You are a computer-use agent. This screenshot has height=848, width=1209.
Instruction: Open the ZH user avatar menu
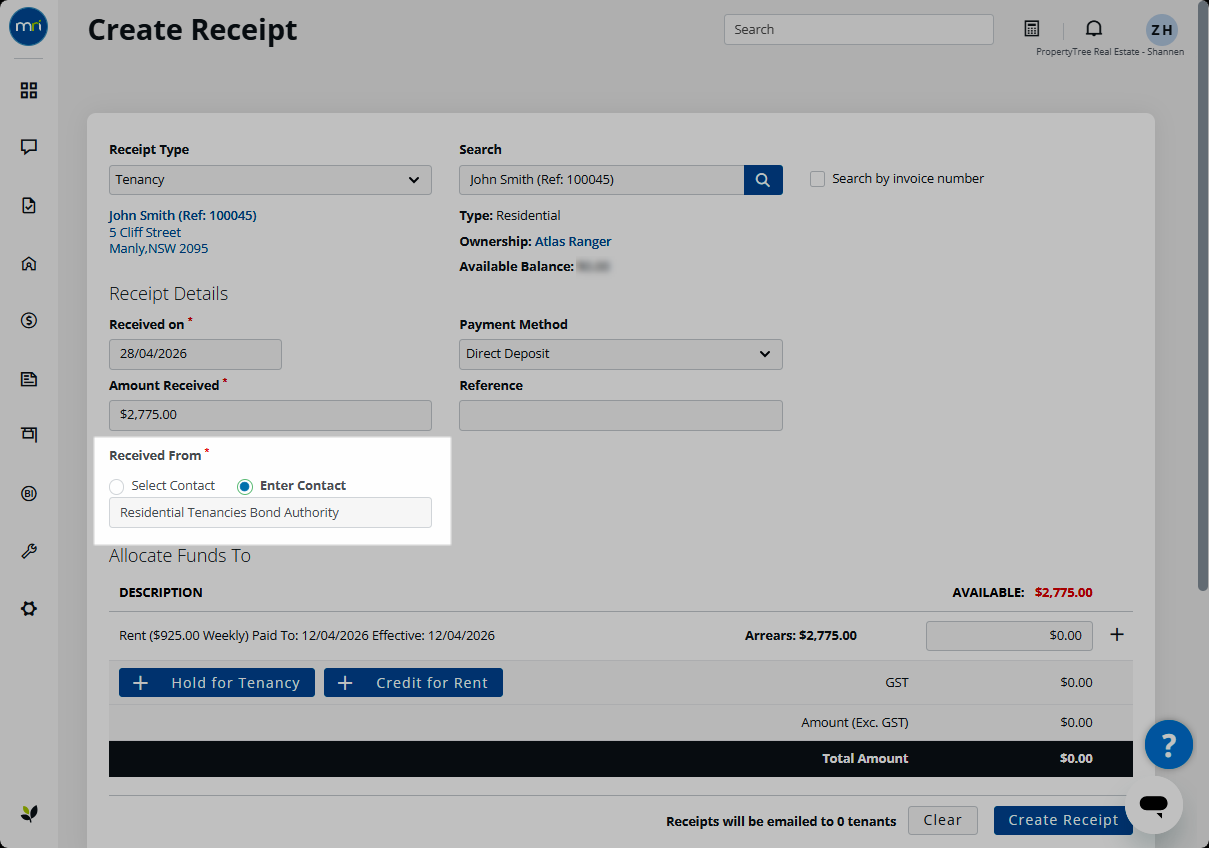click(x=1161, y=29)
